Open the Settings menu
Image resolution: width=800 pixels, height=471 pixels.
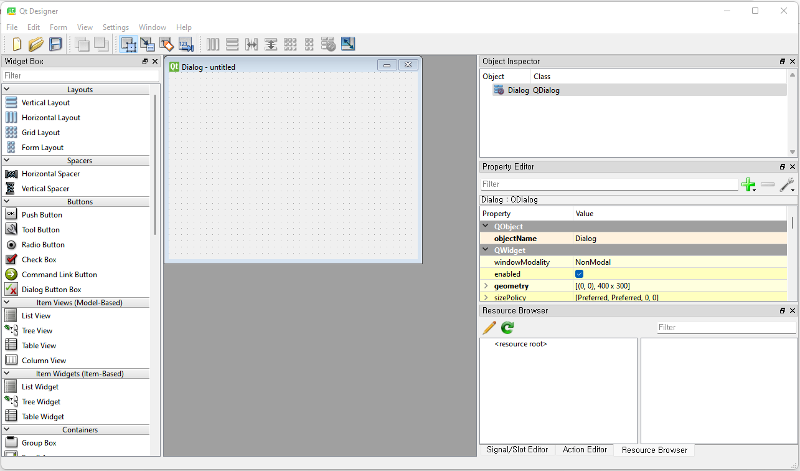(x=115, y=27)
